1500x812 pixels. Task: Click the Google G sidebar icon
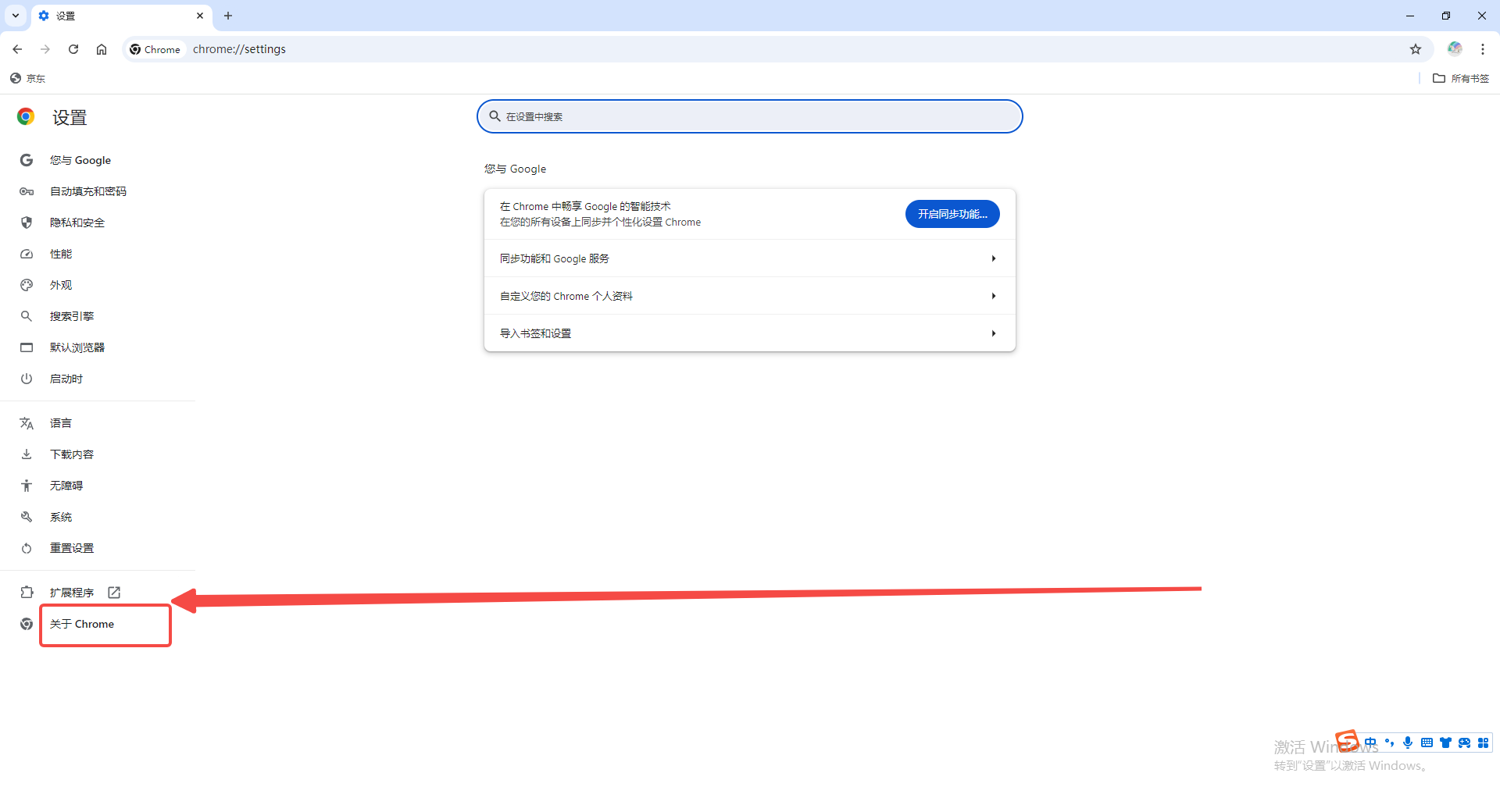pyautogui.click(x=27, y=160)
